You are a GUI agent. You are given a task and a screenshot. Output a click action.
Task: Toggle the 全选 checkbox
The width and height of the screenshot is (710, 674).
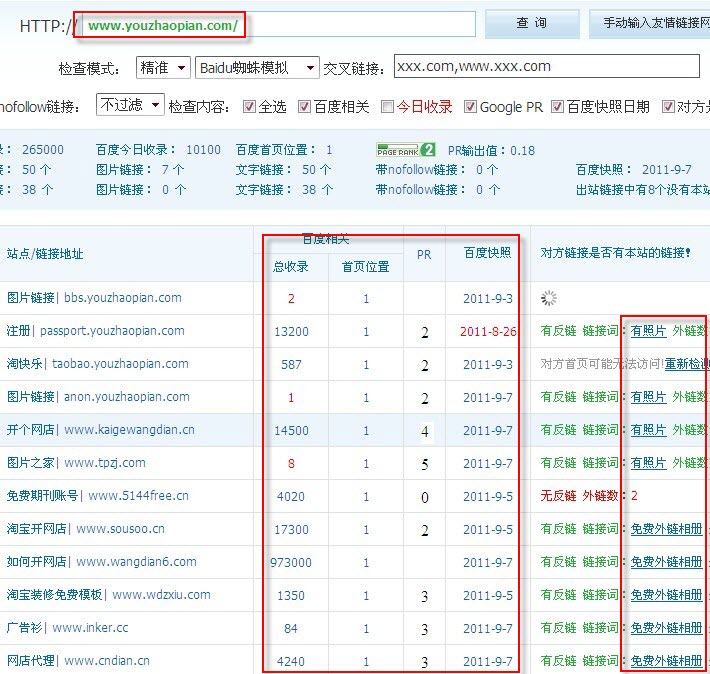click(249, 106)
